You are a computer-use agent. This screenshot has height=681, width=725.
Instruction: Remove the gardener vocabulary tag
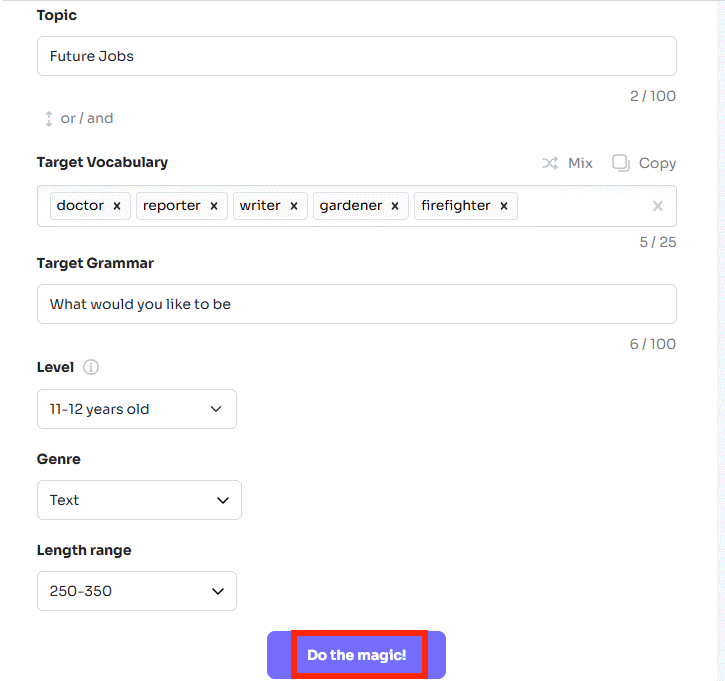(395, 206)
